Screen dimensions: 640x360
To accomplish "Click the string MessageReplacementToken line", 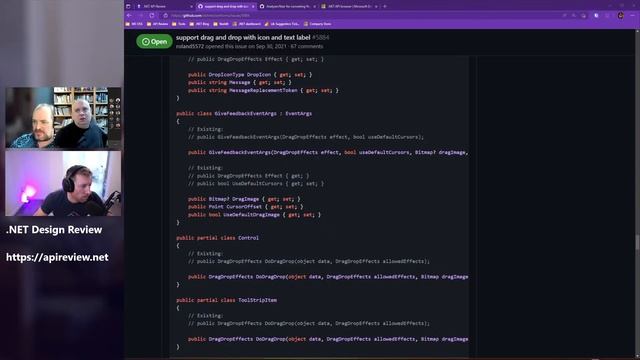I will pyautogui.click(x=263, y=90).
